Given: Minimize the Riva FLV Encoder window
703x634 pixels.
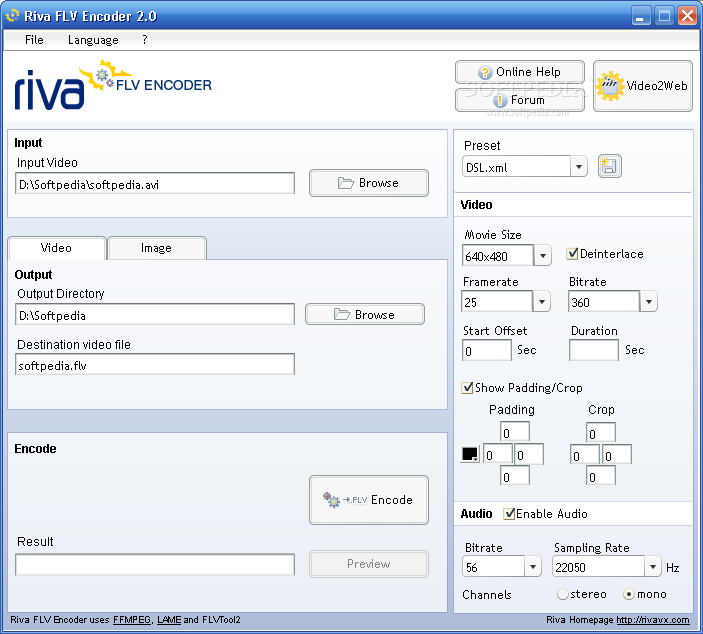Looking at the screenshot, I should pos(641,16).
